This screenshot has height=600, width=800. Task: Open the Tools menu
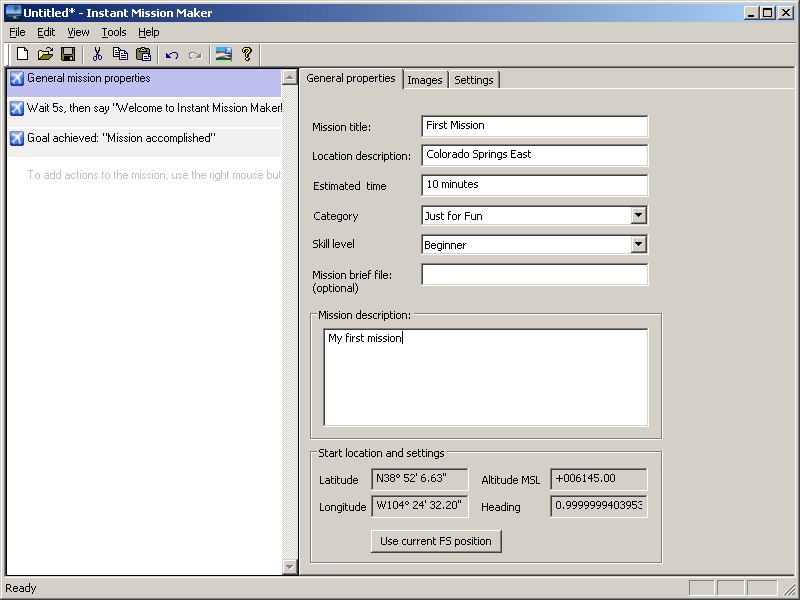(114, 33)
